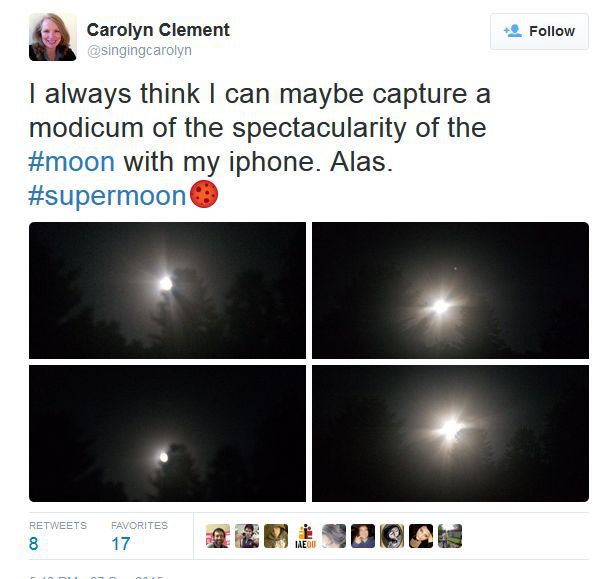Open the second avatar in the favoriters list
The image size is (615, 579).
coord(247,536)
